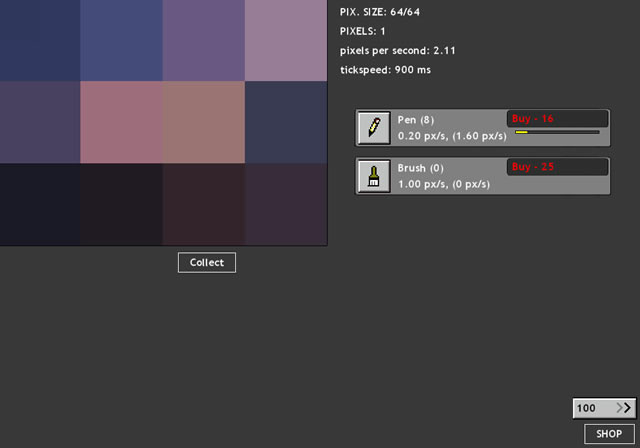
Task: Click the Pen pencil icon
Action: click(374, 128)
